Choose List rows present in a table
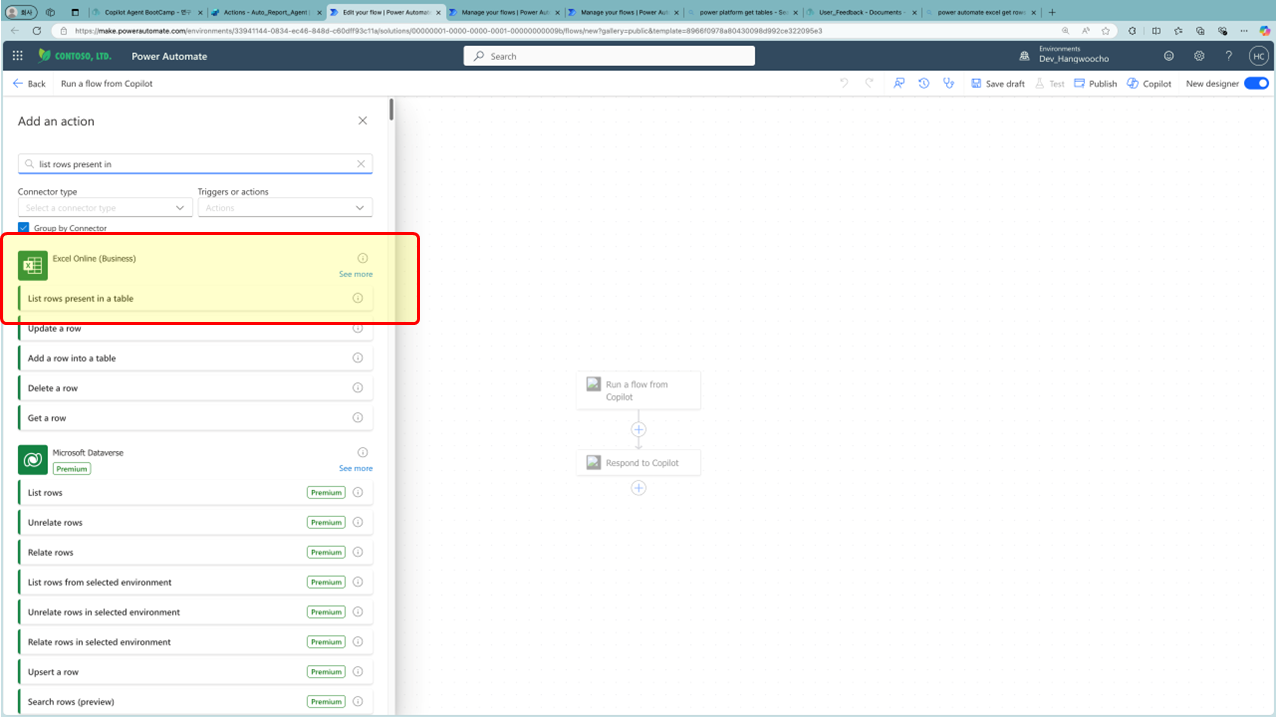The width and height of the screenshot is (1276, 717). [x=195, y=298]
